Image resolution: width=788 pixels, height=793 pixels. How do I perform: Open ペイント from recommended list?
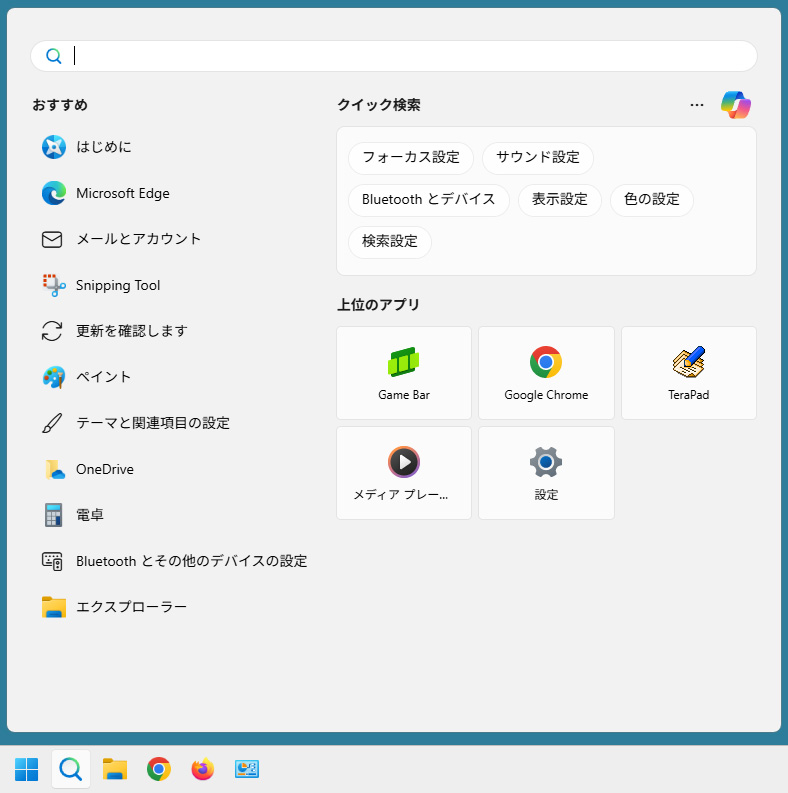click(x=104, y=377)
